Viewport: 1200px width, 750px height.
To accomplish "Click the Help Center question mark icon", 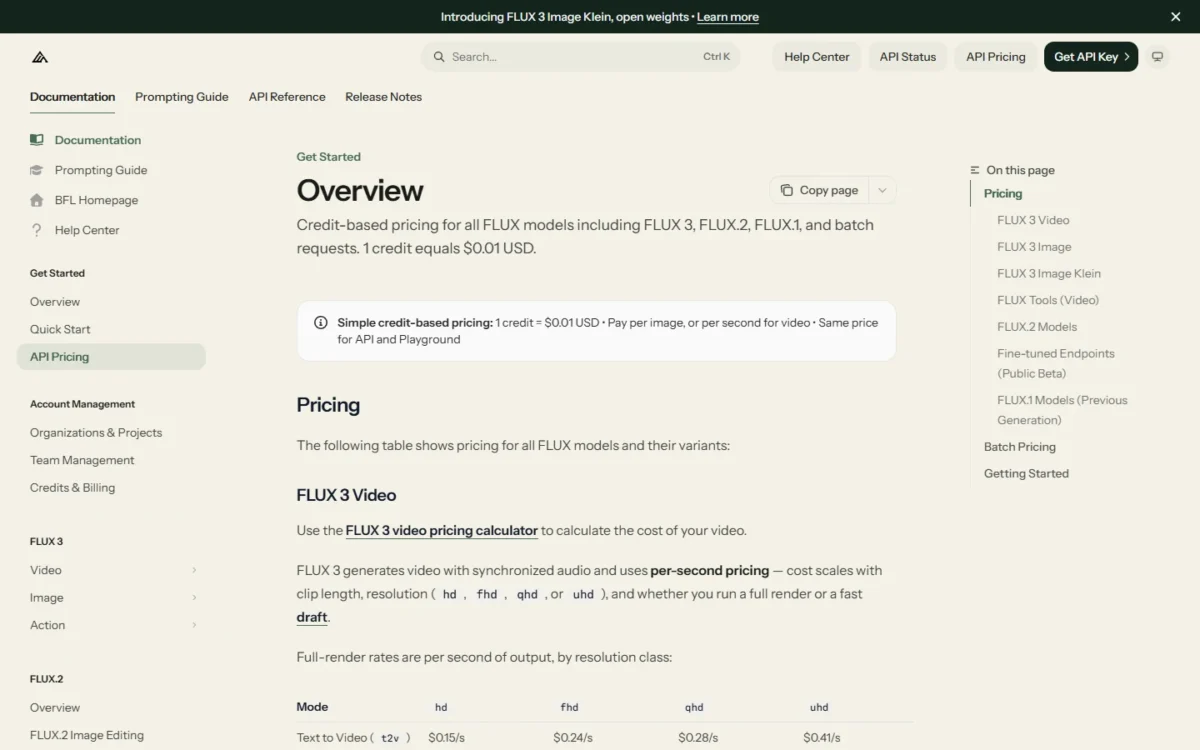I will [x=37, y=230].
